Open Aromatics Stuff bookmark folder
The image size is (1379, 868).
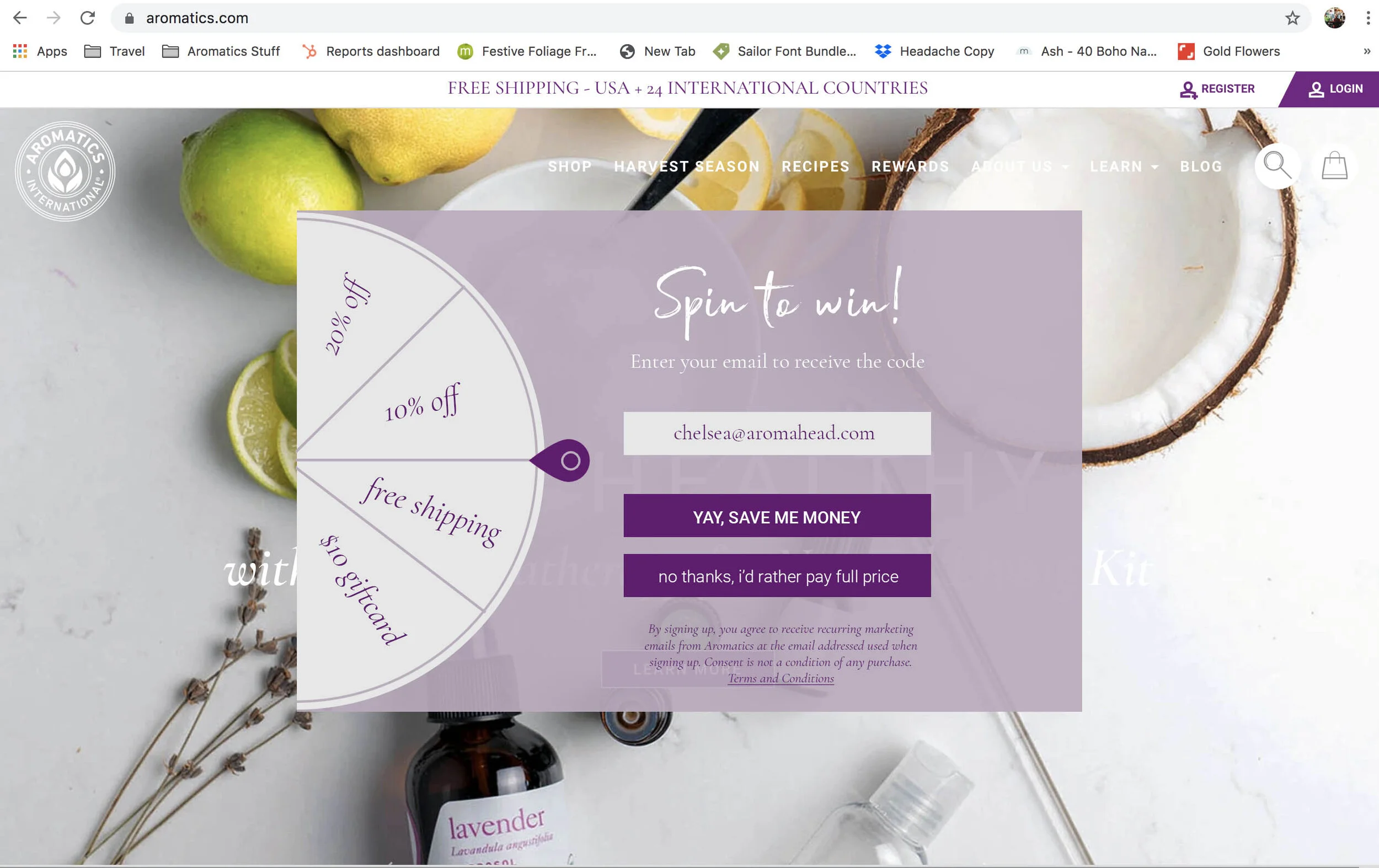pyautogui.click(x=221, y=51)
